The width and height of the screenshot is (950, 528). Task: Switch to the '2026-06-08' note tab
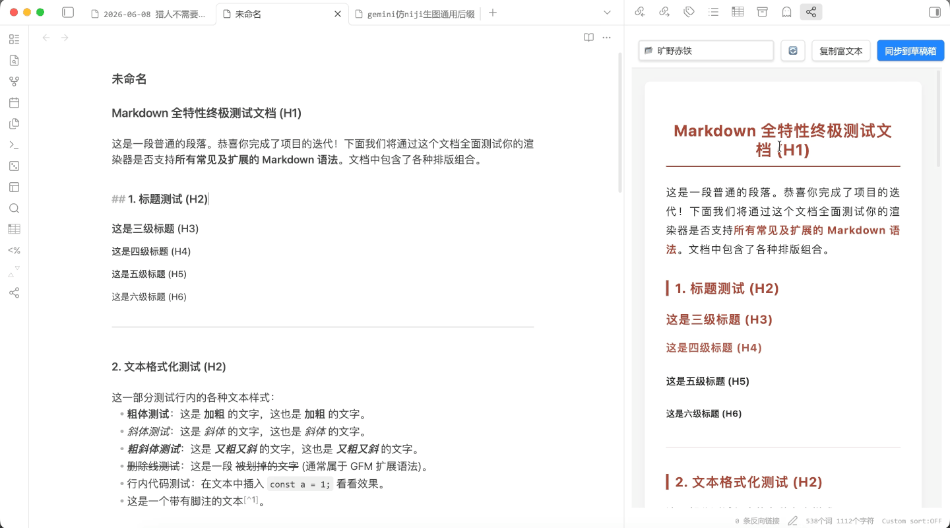(149, 14)
